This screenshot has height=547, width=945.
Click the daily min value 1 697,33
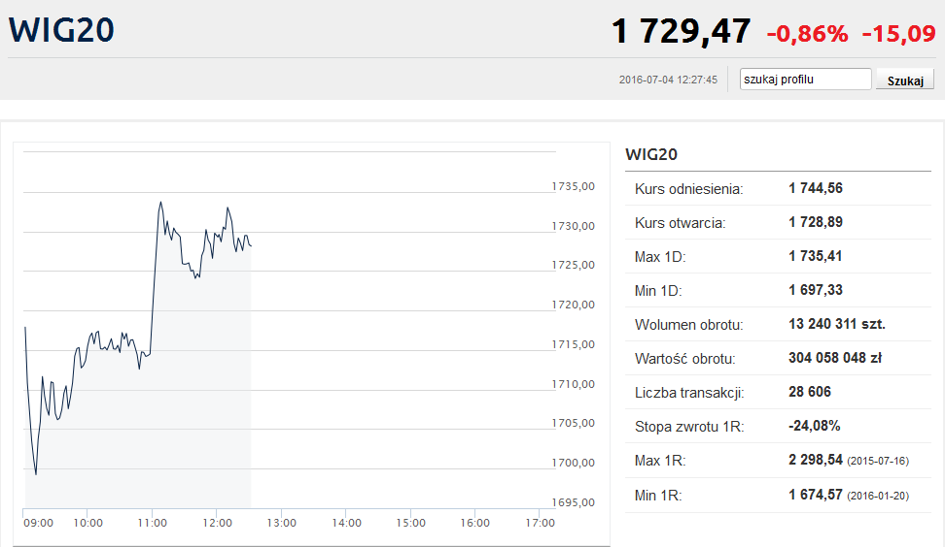coord(815,290)
